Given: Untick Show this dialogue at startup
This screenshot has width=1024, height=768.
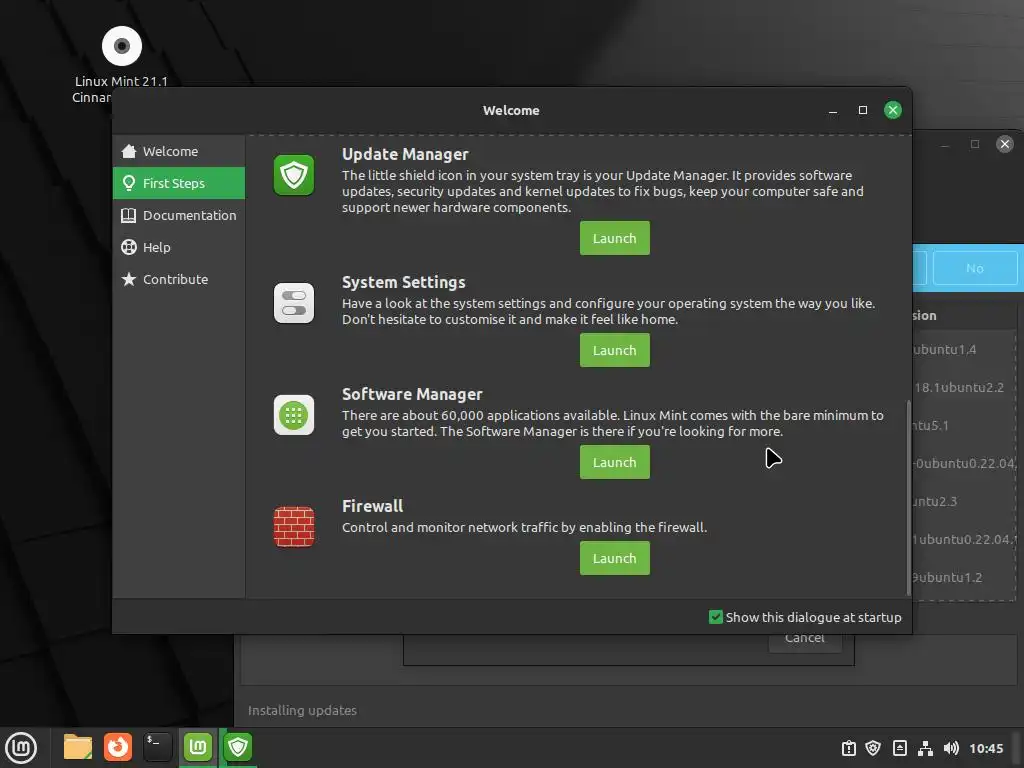Looking at the screenshot, I should [716, 617].
